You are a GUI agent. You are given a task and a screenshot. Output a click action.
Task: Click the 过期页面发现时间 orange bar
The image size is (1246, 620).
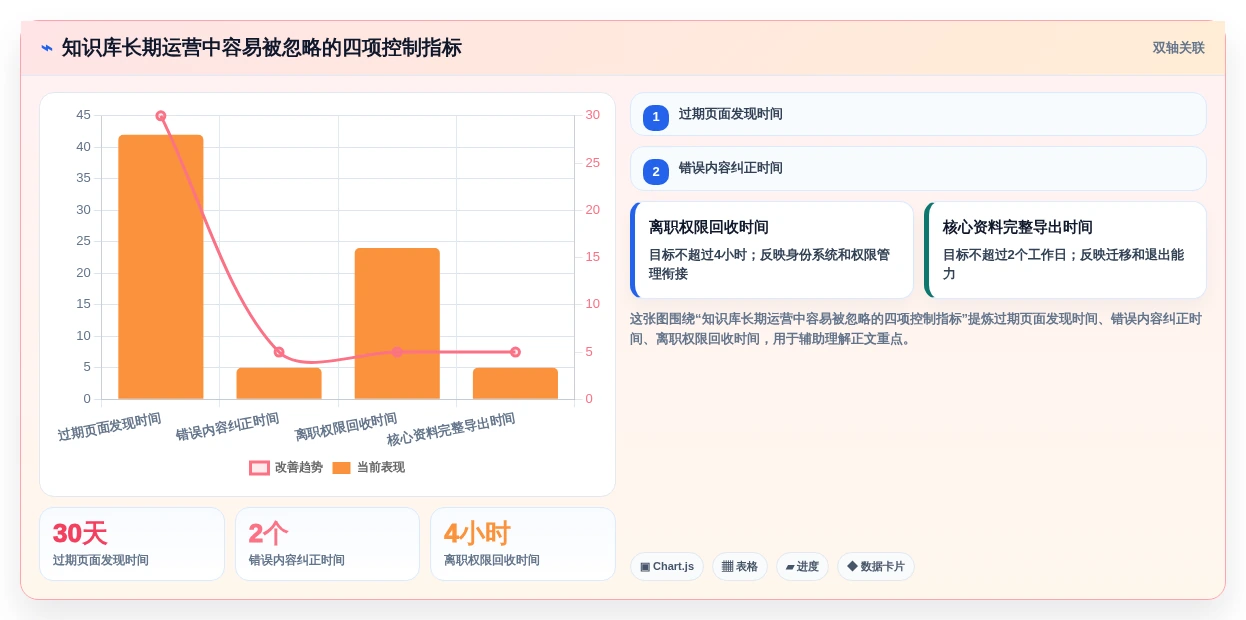click(160, 267)
